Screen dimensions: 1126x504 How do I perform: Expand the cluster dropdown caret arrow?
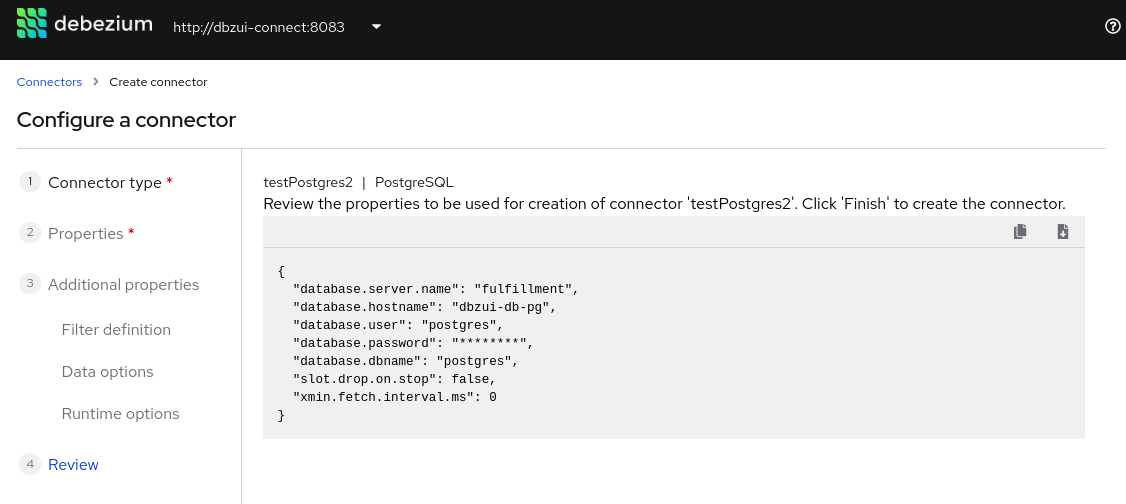coord(377,27)
